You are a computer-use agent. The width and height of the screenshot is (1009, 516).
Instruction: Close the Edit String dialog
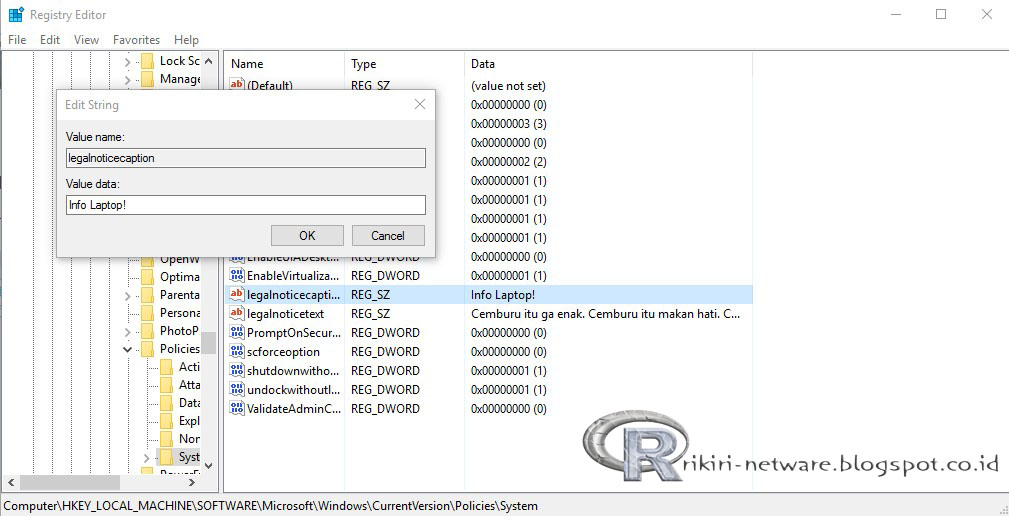tap(420, 104)
